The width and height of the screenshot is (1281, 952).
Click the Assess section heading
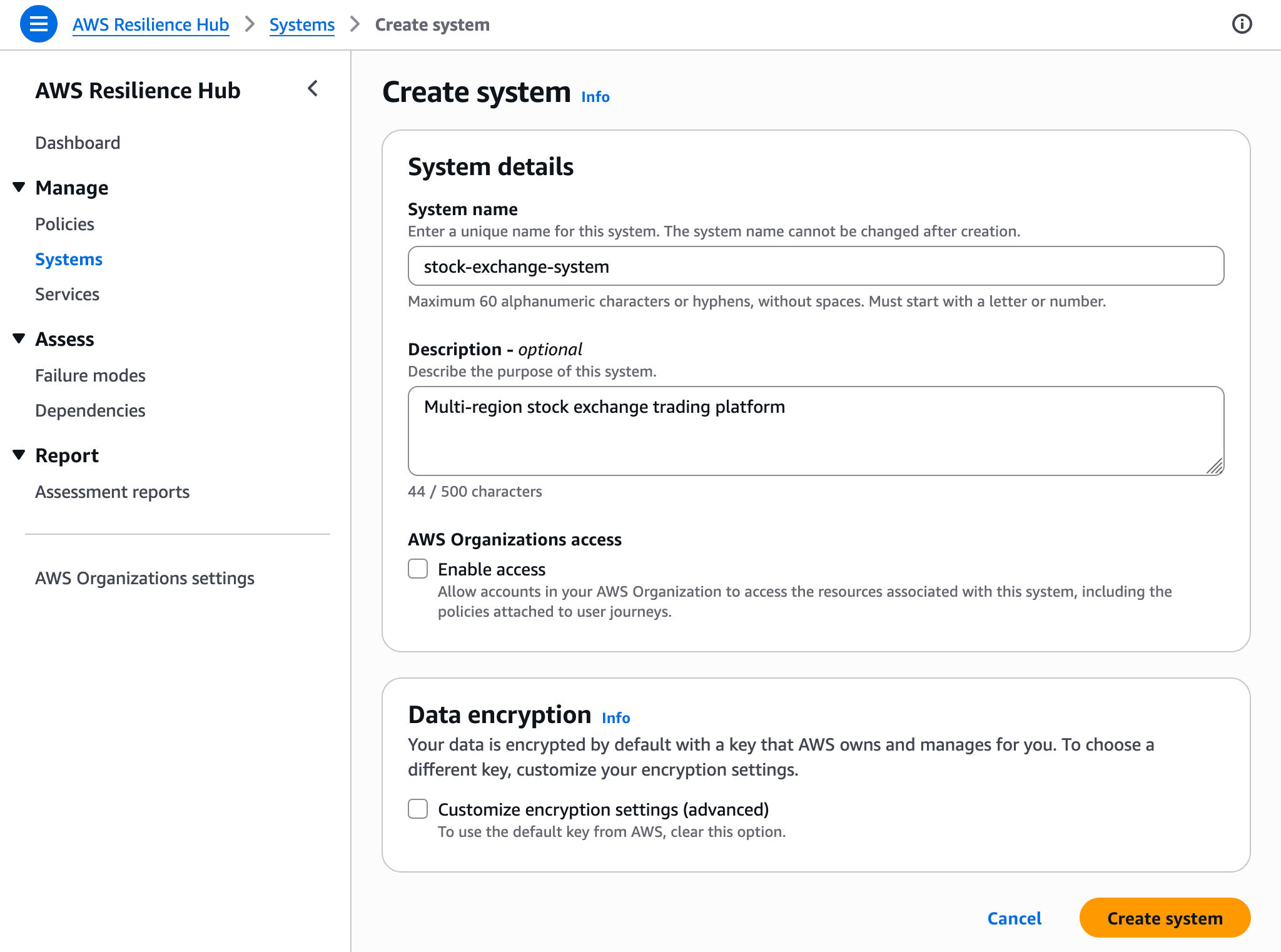(64, 339)
